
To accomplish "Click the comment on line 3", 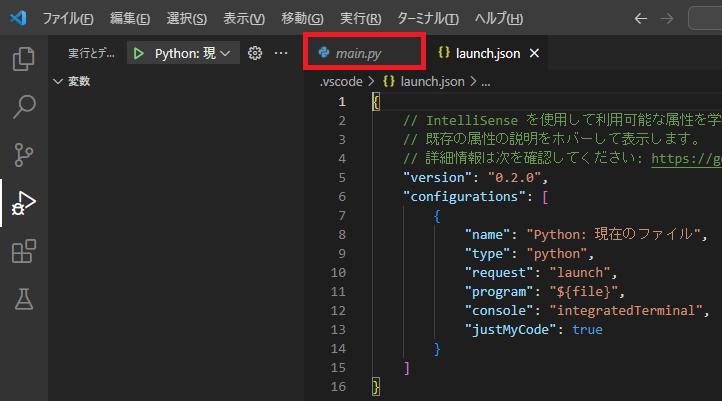I will coord(552,139).
